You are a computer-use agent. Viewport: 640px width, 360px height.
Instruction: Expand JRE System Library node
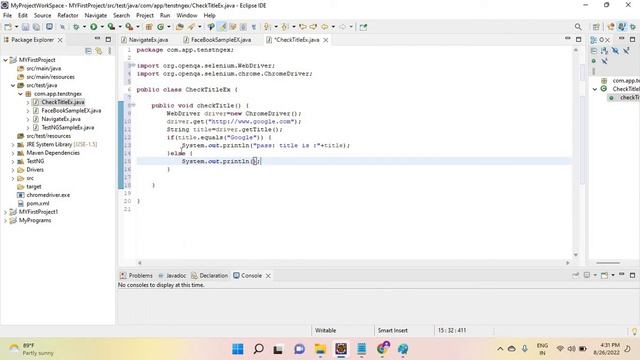pyautogui.click(x=13, y=144)
